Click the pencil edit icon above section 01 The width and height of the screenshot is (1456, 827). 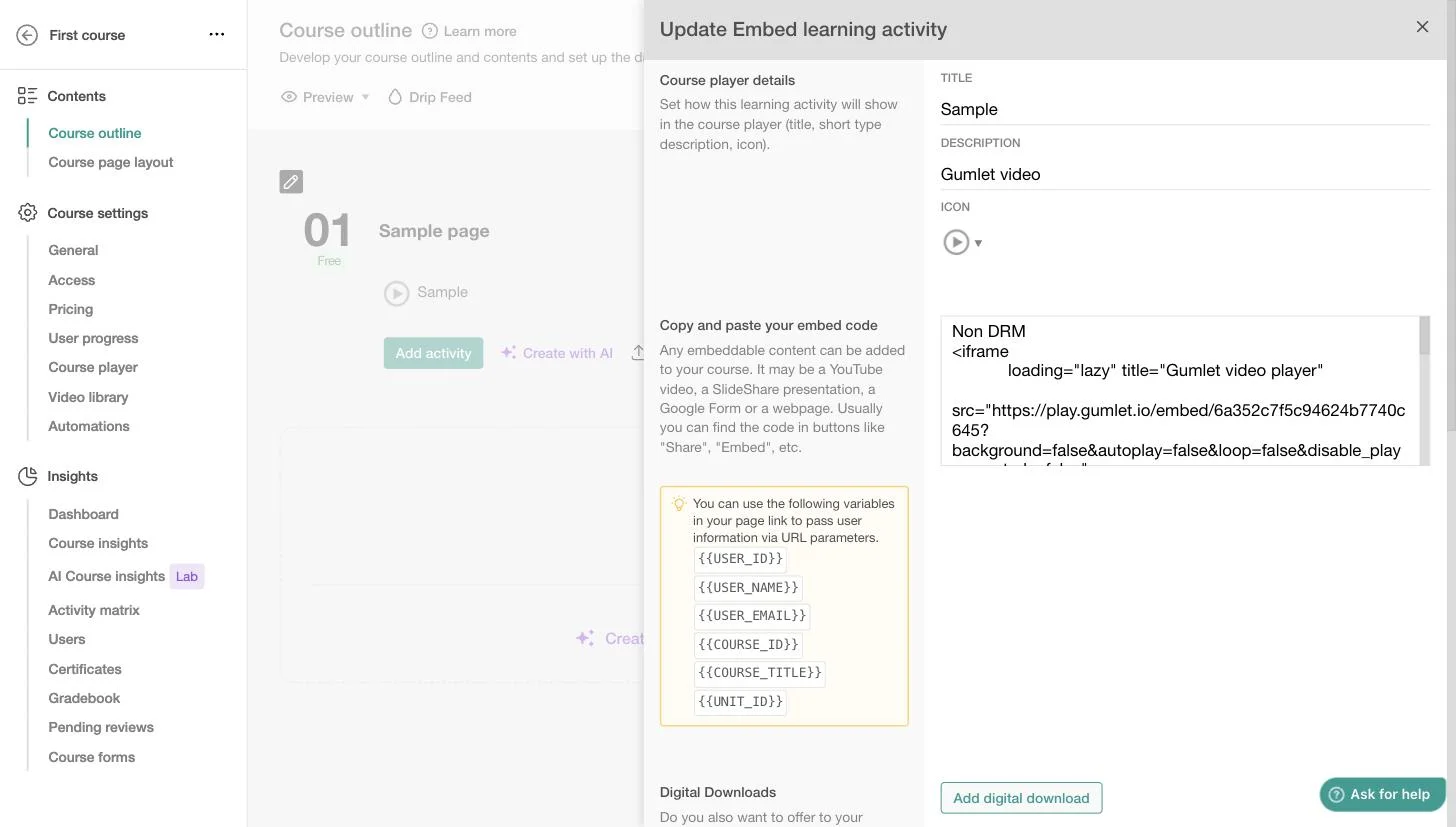click(291, 182)
